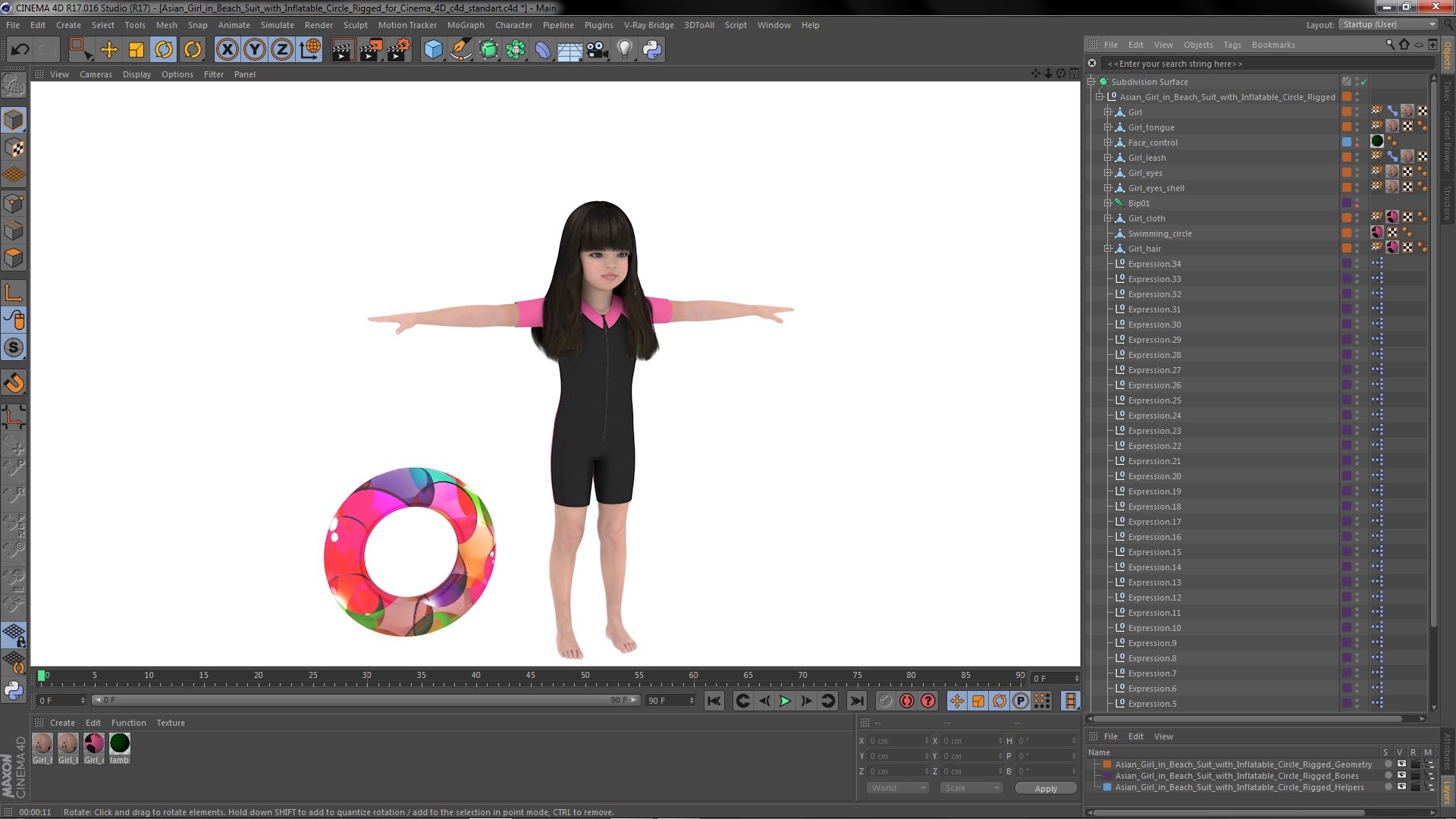Click frame 45 on the timeline
This screenshot has height=819, width=1456.
(x=530, y=676)
